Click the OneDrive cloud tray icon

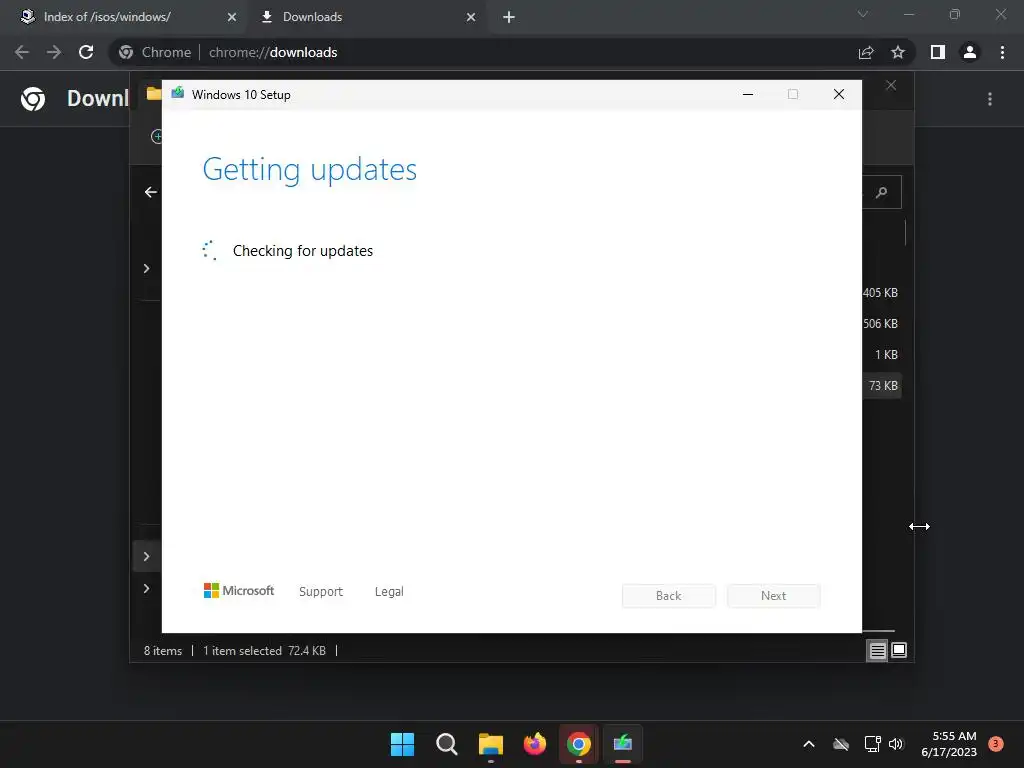point(841,744)
